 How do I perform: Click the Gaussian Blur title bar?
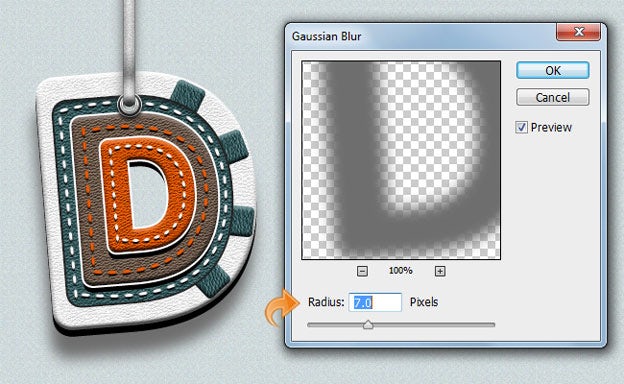point(422,36)
